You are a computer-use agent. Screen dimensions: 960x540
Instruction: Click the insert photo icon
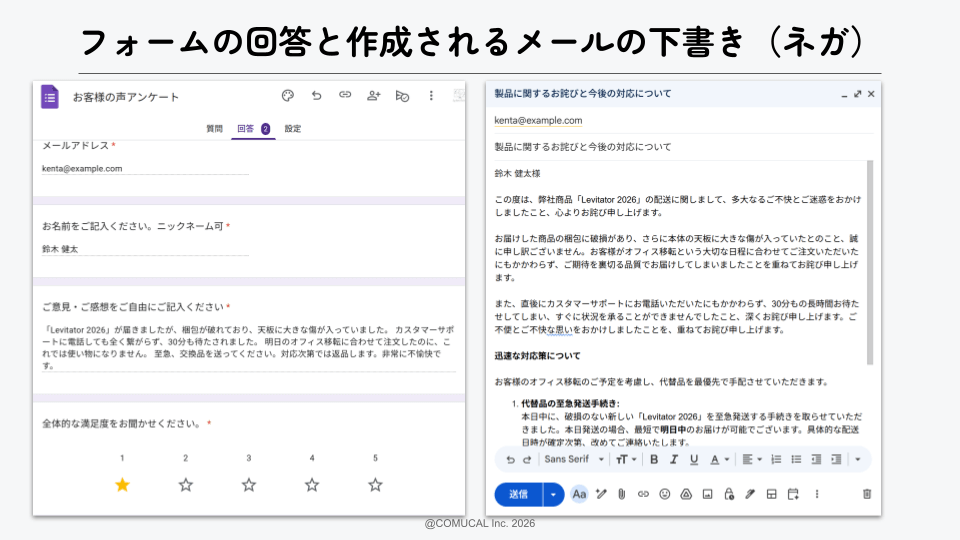[707, 494]
